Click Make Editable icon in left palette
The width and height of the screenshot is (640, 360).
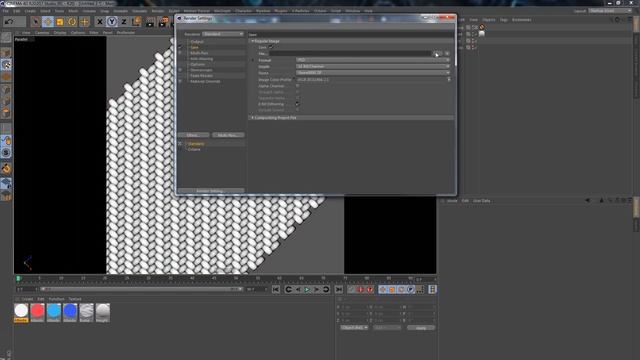6,38
